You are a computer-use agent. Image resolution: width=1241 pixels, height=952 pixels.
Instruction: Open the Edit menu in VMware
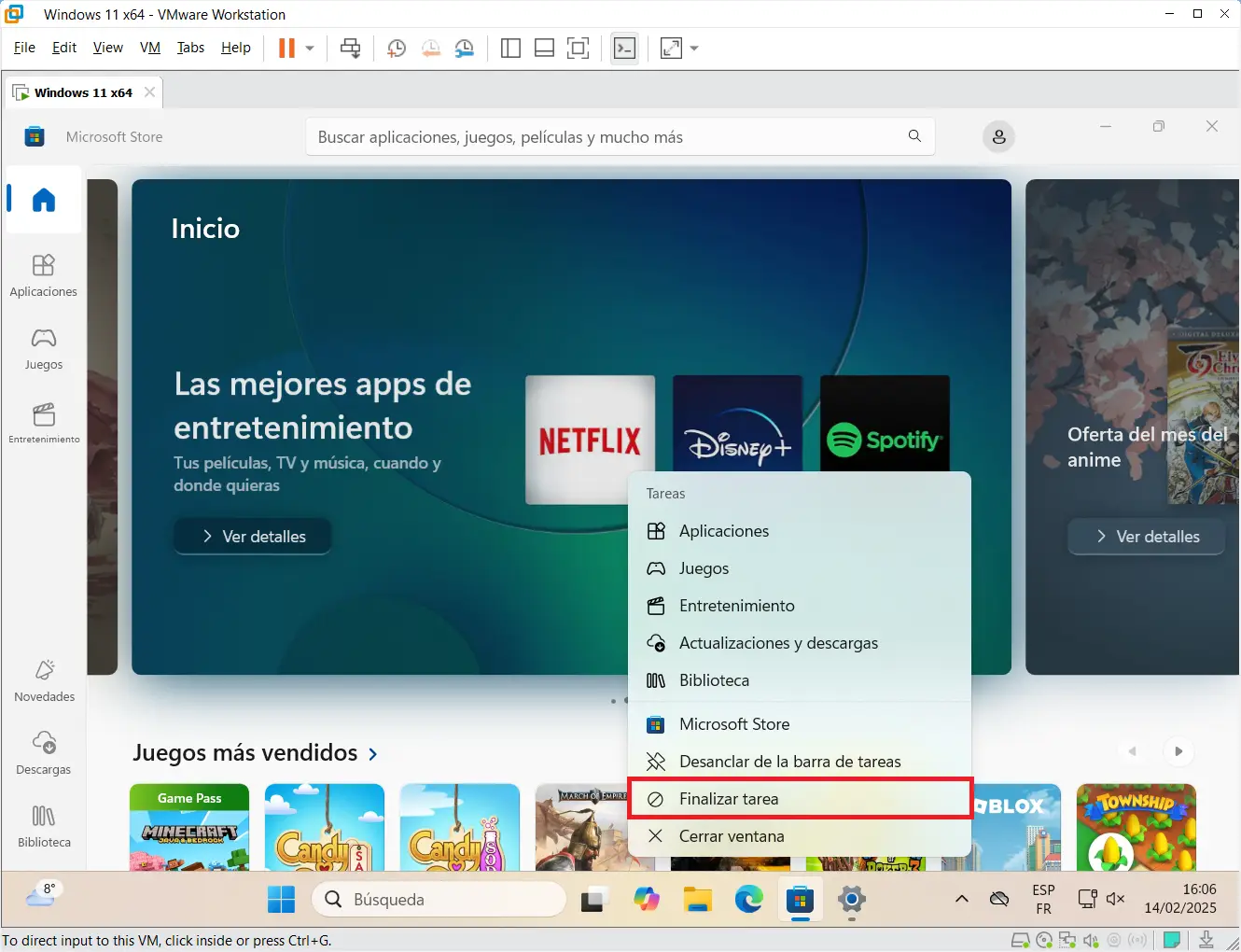[64, 48]
